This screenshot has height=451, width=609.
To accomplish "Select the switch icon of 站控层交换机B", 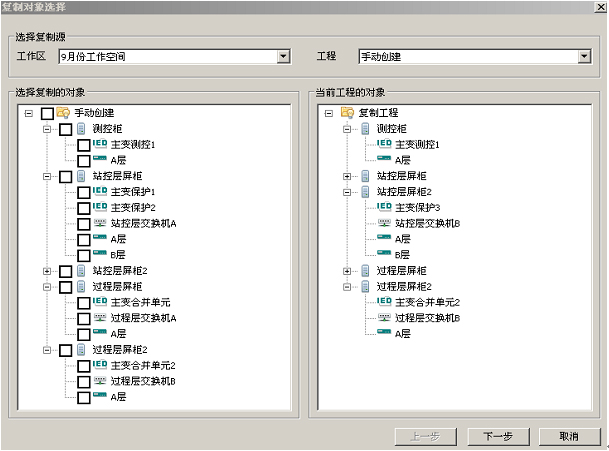I will pyautogui.click(x=383, y=223).
